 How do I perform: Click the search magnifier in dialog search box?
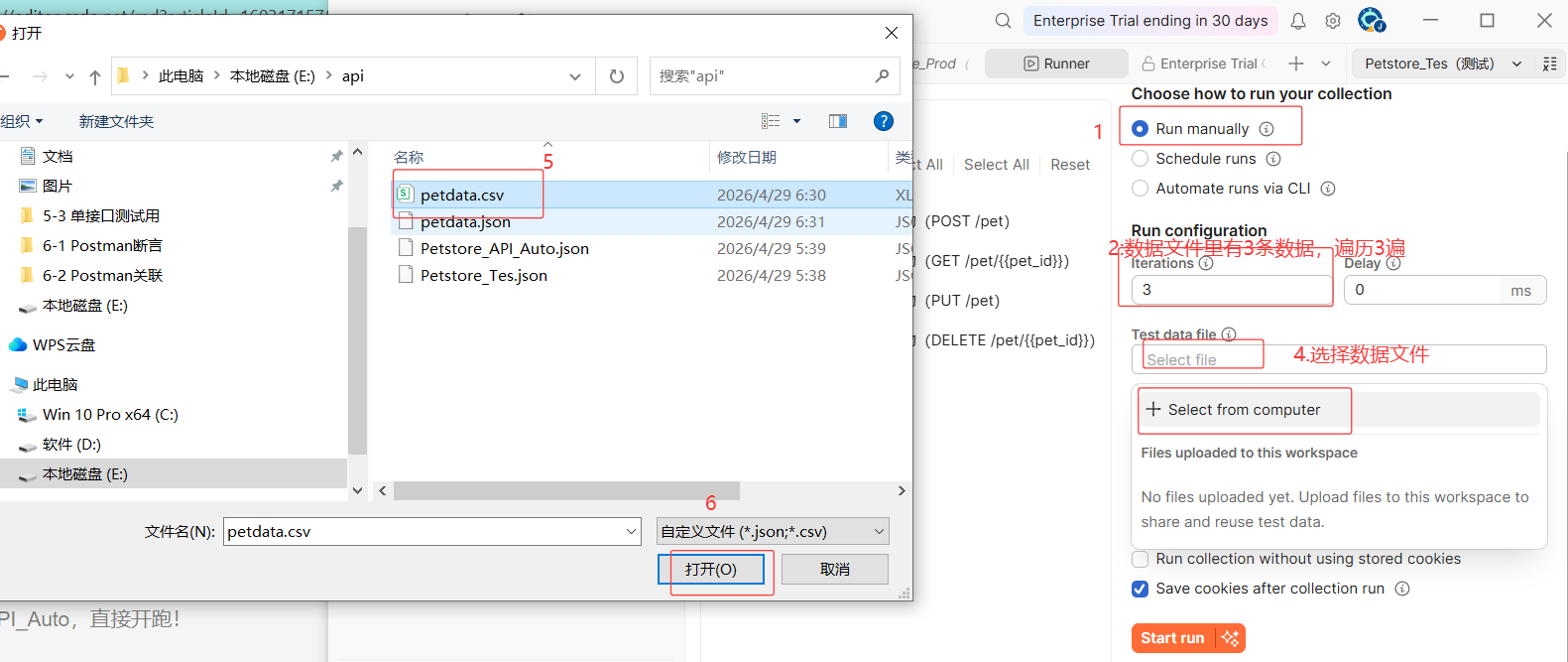(882, 76)
